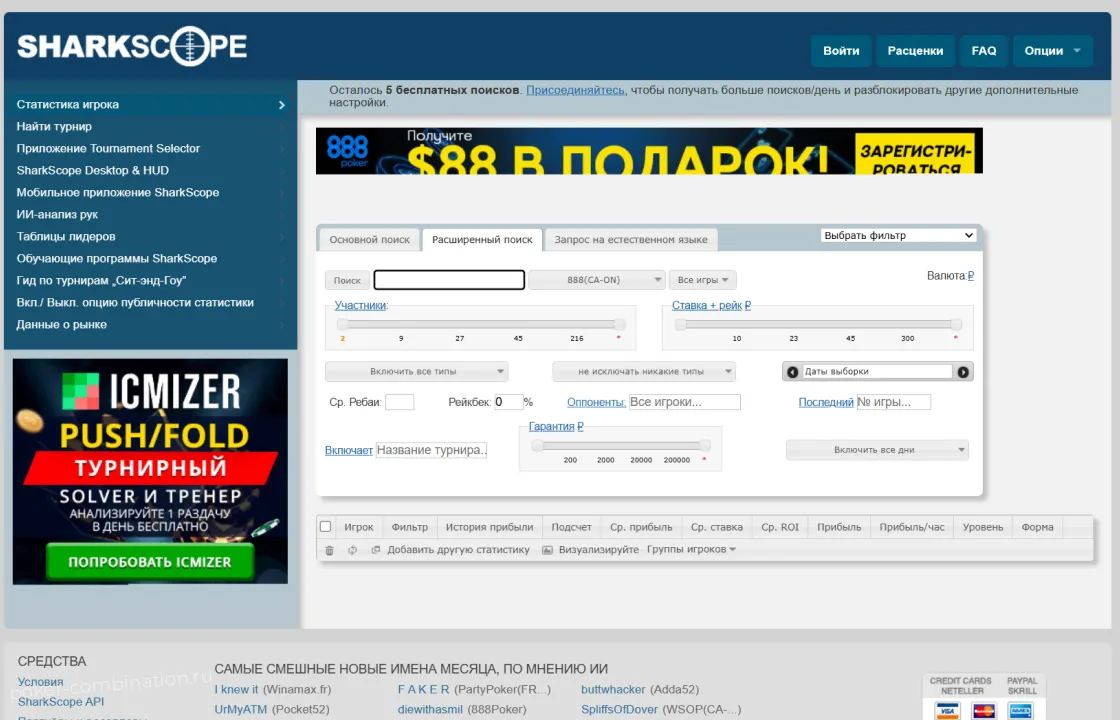
Task: Open the Выбрать фильтр dropdown
Action: click(x=898, y=234)
